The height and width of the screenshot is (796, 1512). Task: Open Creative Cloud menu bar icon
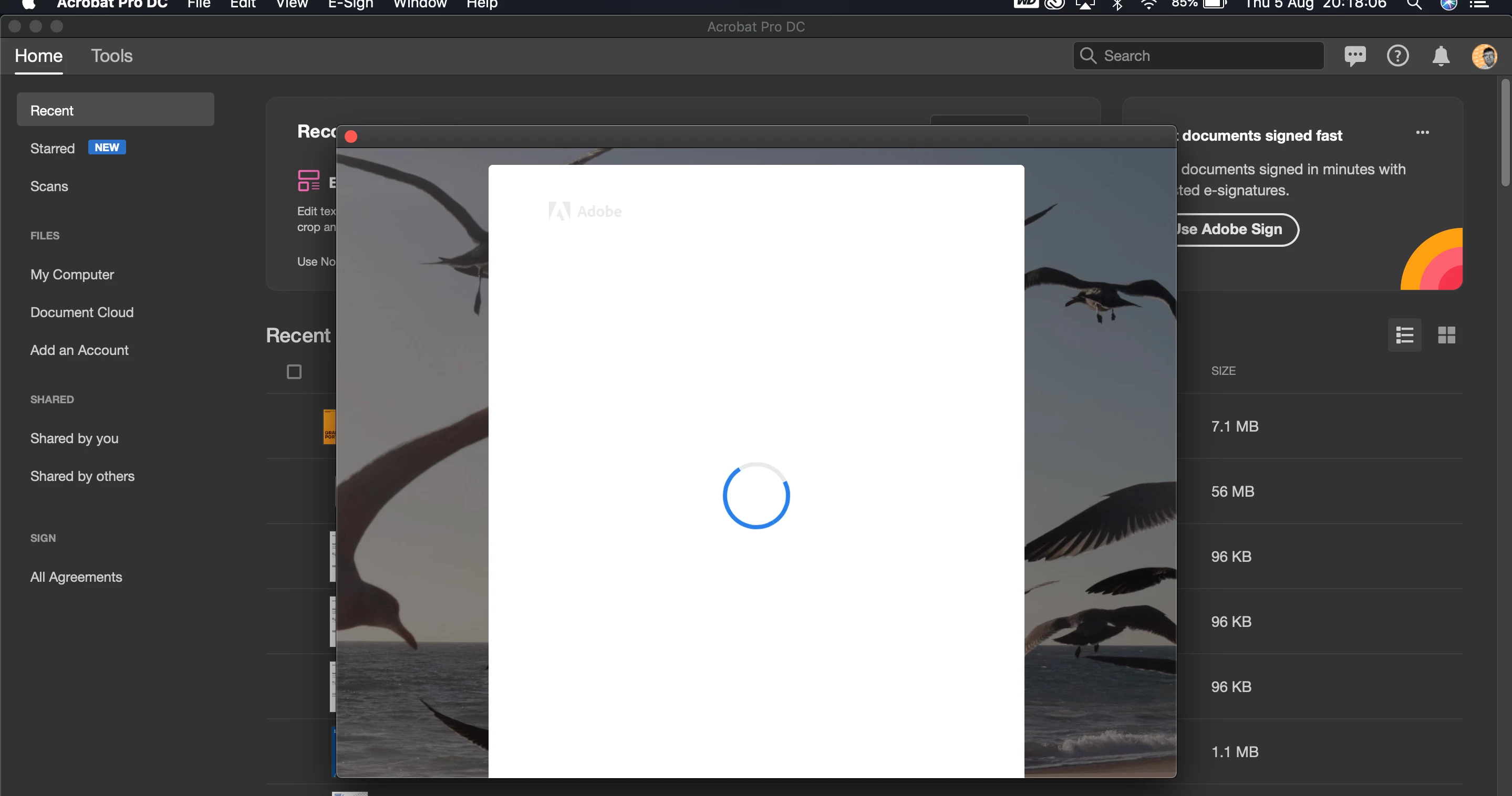[1054, 4]
